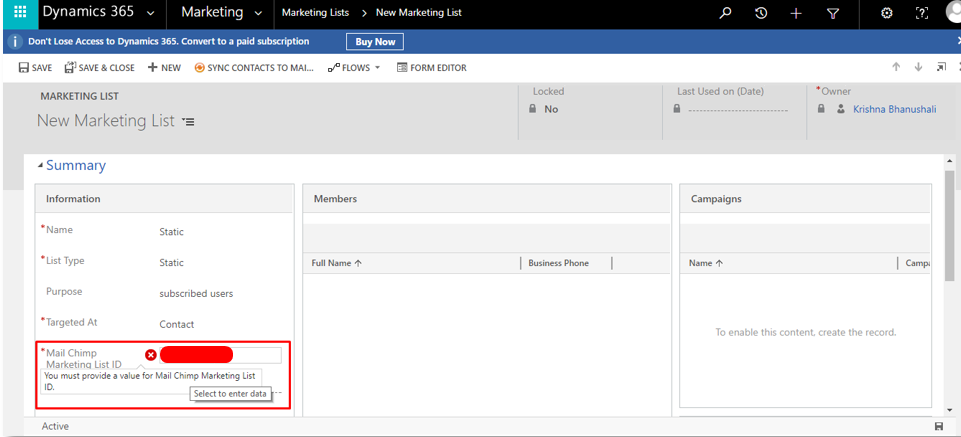The height and width of the screenshot is (437, 961).
Task: Sort Campaigns by Name column
Action: (x=706, y=263)
